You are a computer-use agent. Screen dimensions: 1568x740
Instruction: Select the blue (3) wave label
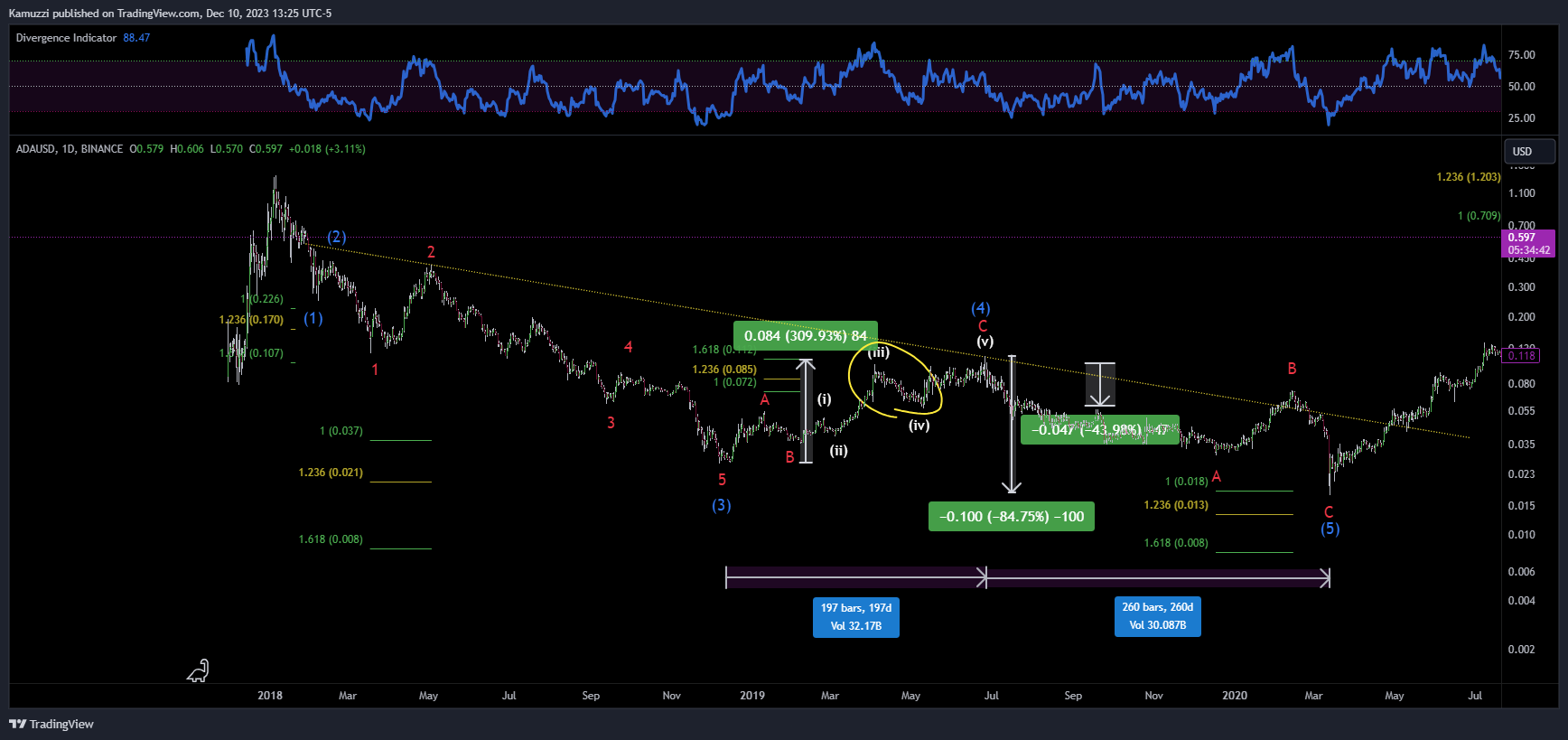(x=722, y=505)
